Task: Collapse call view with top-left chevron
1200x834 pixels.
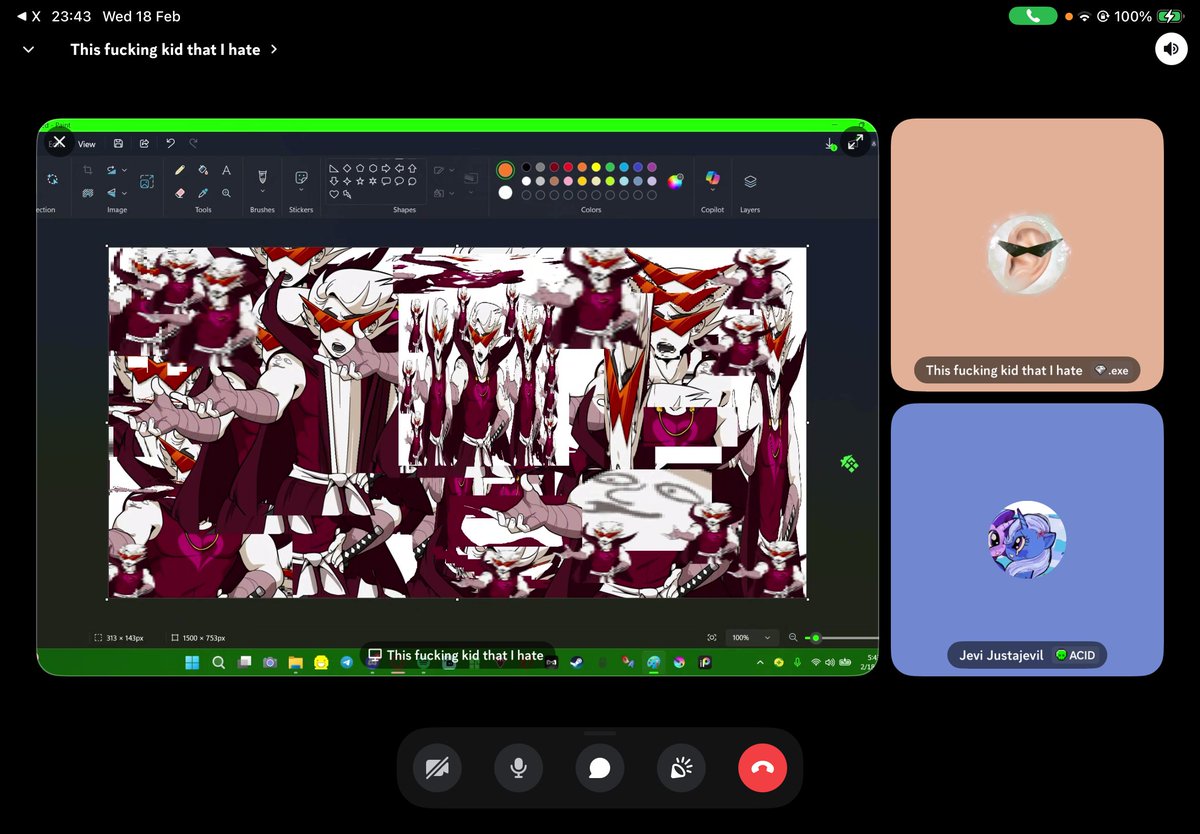Action: tap(28, 49)
